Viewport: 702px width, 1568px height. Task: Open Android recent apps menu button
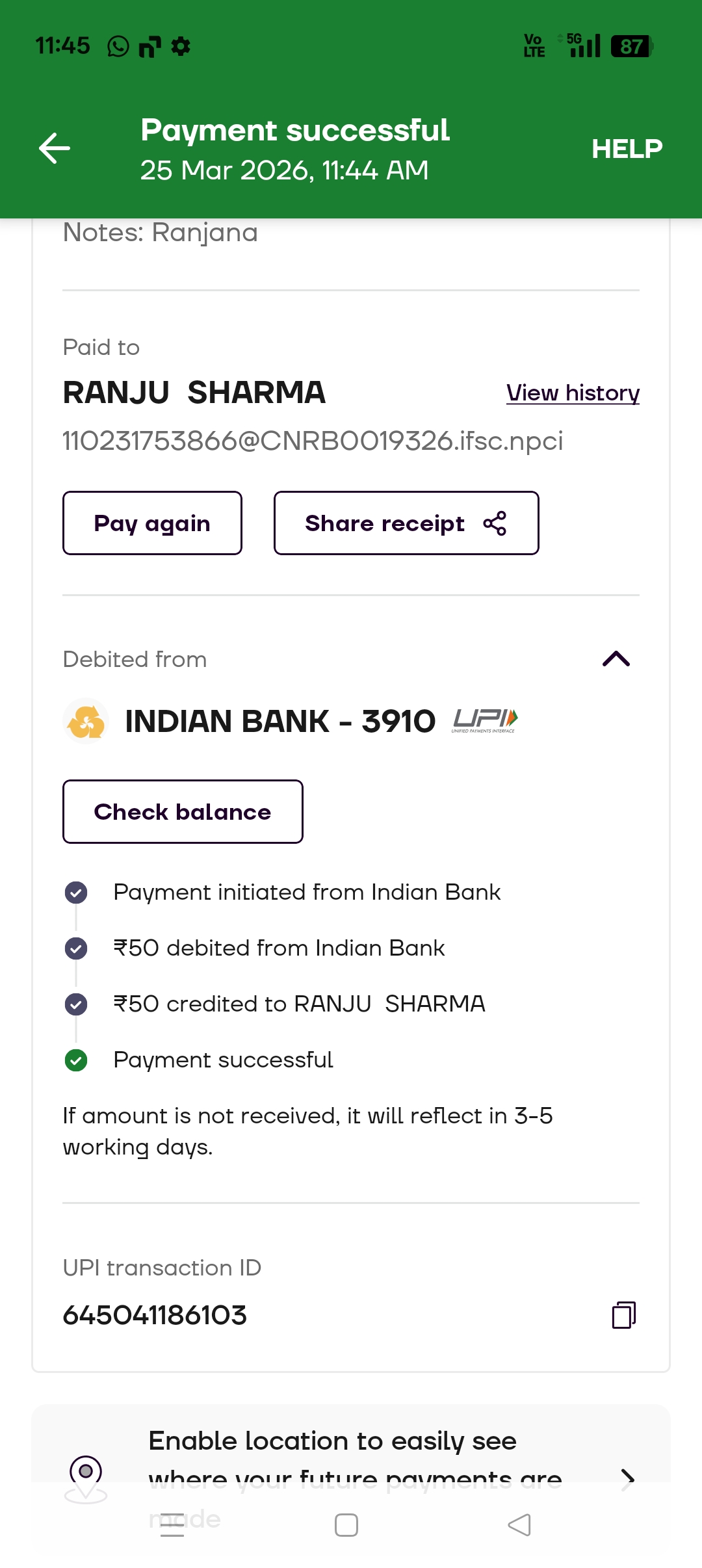coord(172,1525)
